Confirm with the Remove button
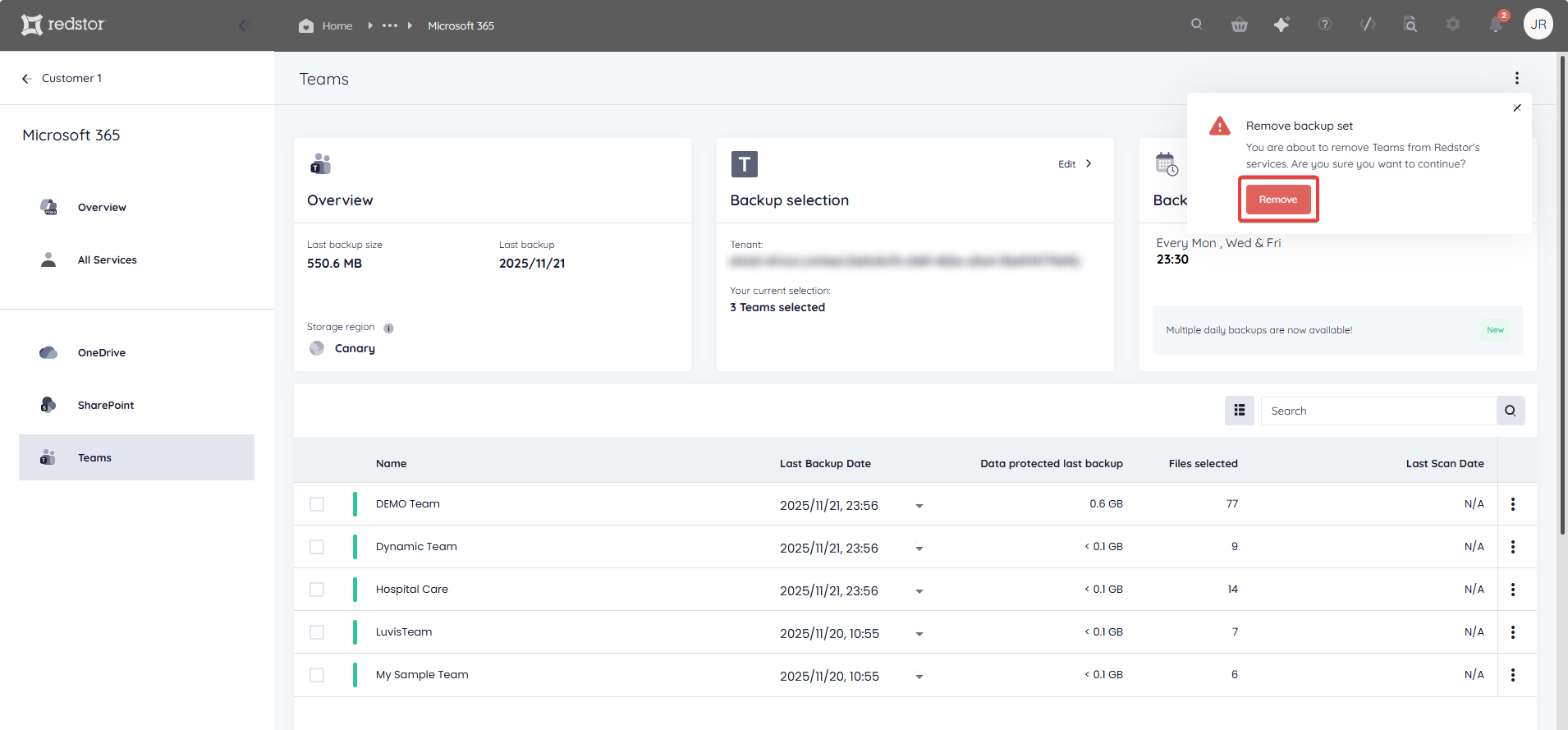The width and height of the screenshot is (1568, 730). (x=1278, y=200)
